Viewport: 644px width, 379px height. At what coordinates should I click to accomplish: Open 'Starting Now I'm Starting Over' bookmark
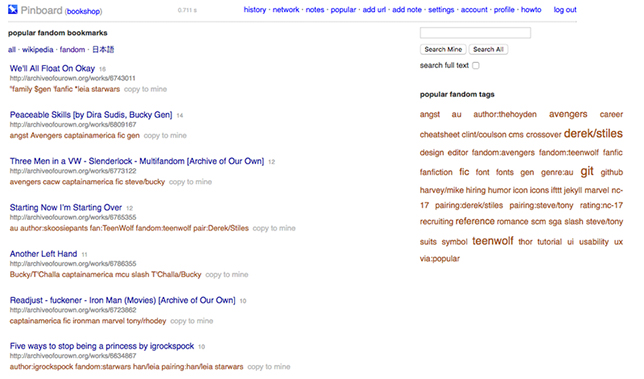pyautogui.click(x=66, y=207)
